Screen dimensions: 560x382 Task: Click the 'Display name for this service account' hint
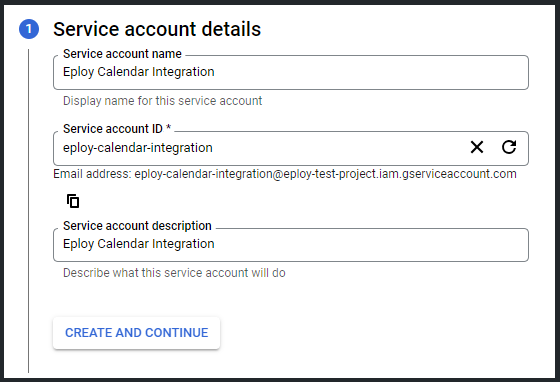pyautogui.click(x=162, y=101)
